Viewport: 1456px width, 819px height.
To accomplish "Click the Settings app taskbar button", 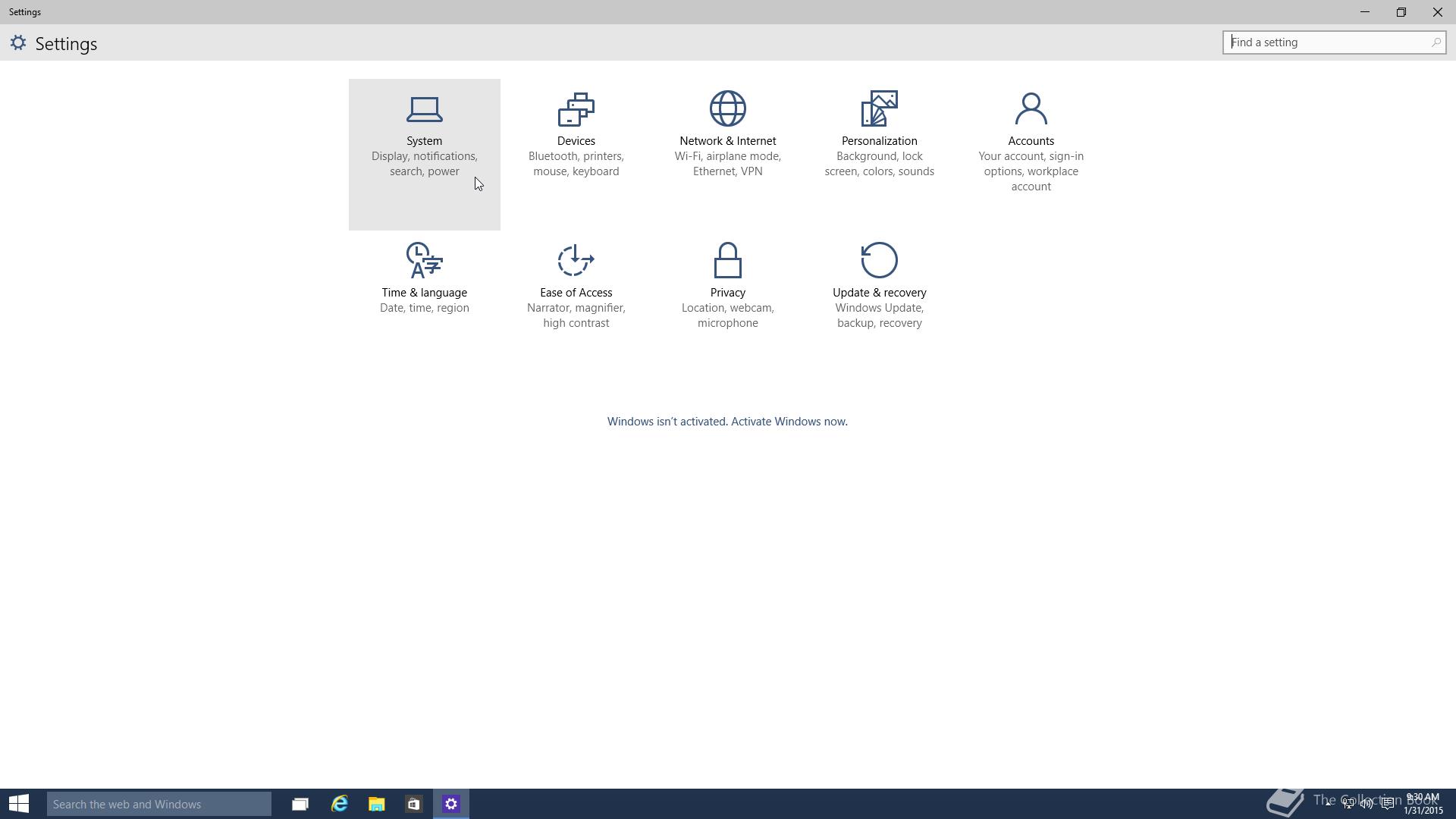I will tap(451, 804).
